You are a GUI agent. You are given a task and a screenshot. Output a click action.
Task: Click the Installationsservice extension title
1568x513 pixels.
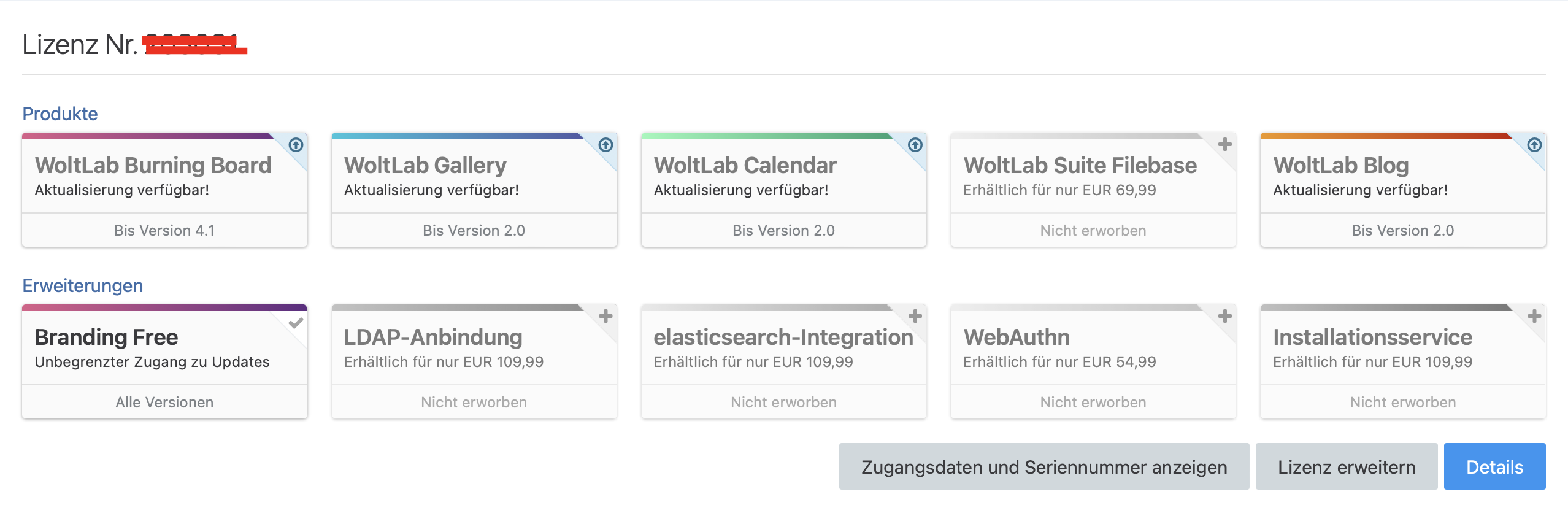1372,337
